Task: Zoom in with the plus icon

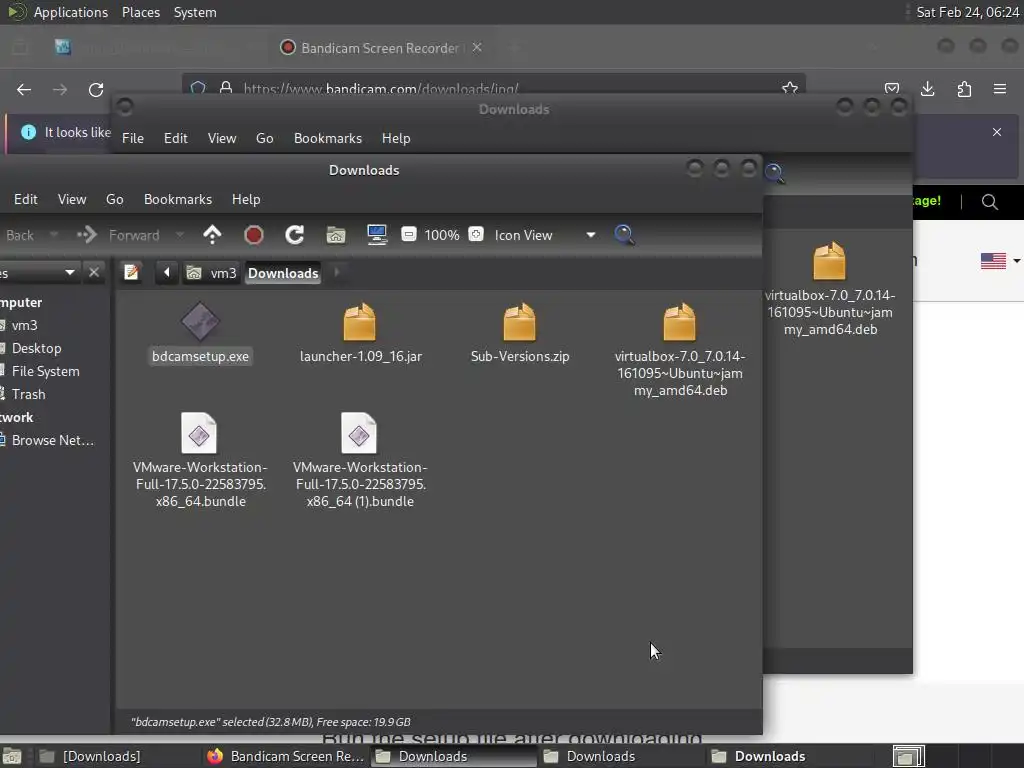Action: [476, 234]
